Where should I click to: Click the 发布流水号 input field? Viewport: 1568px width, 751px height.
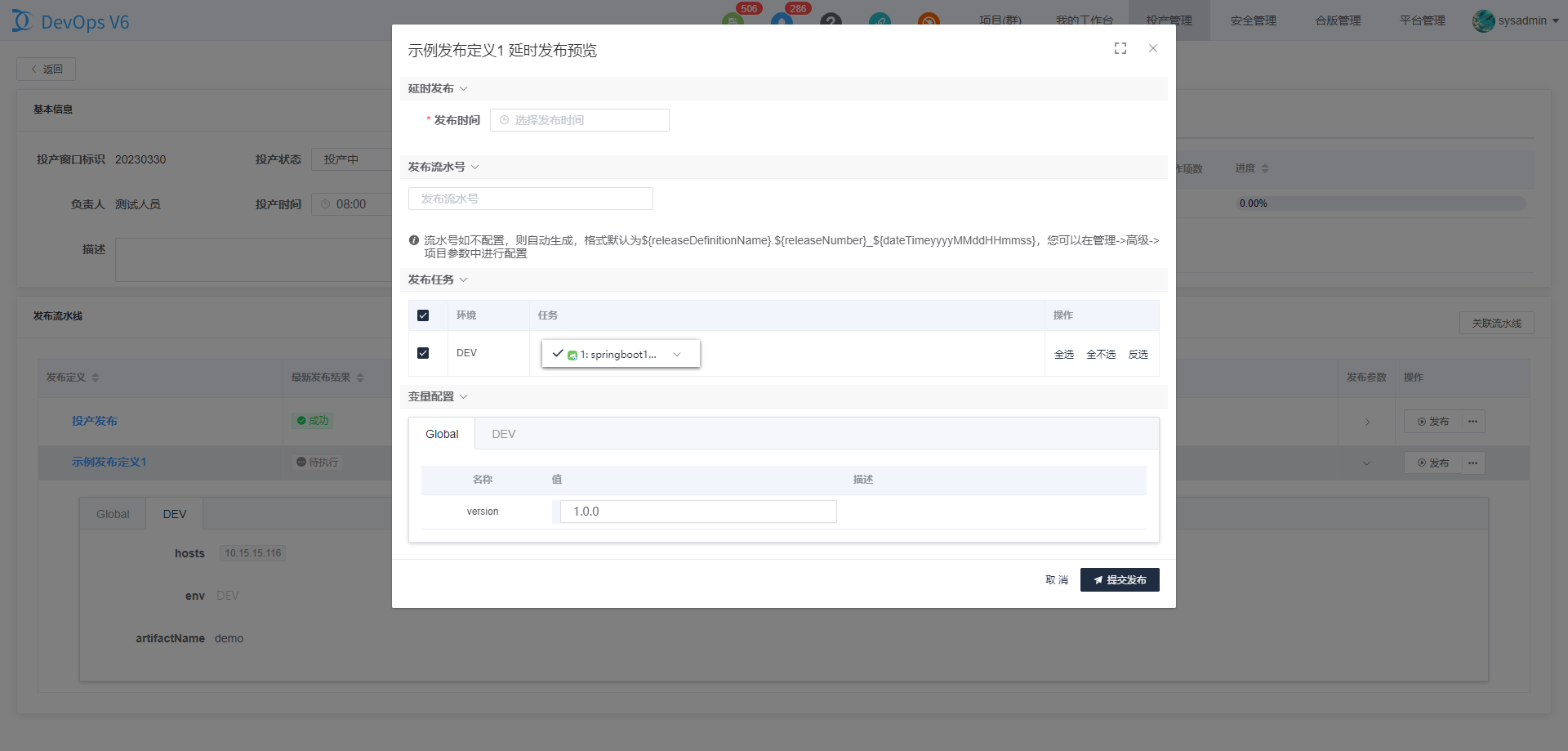coord(530,199)
